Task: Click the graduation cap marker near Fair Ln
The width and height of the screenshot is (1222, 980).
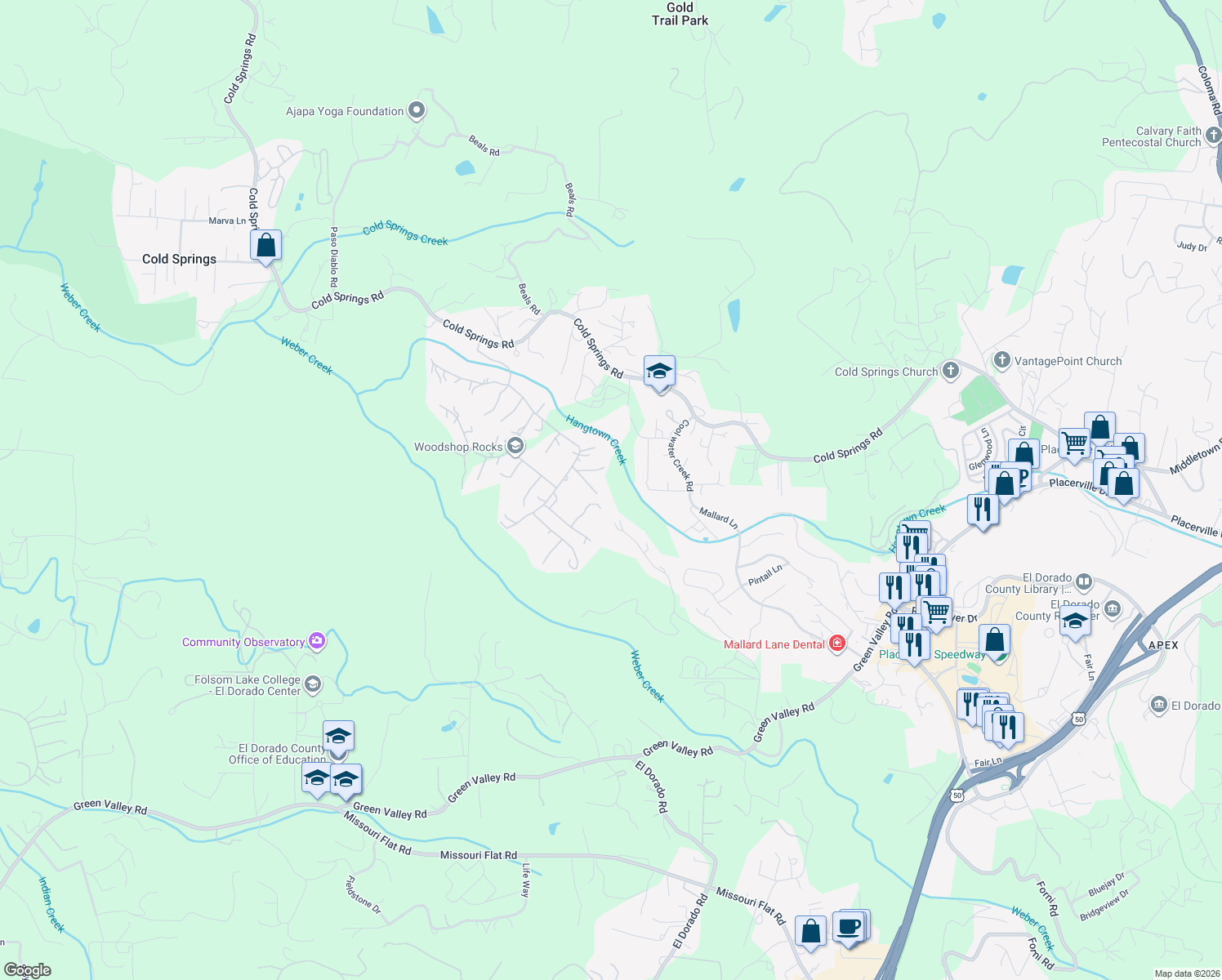Action: coord(1075,621)
